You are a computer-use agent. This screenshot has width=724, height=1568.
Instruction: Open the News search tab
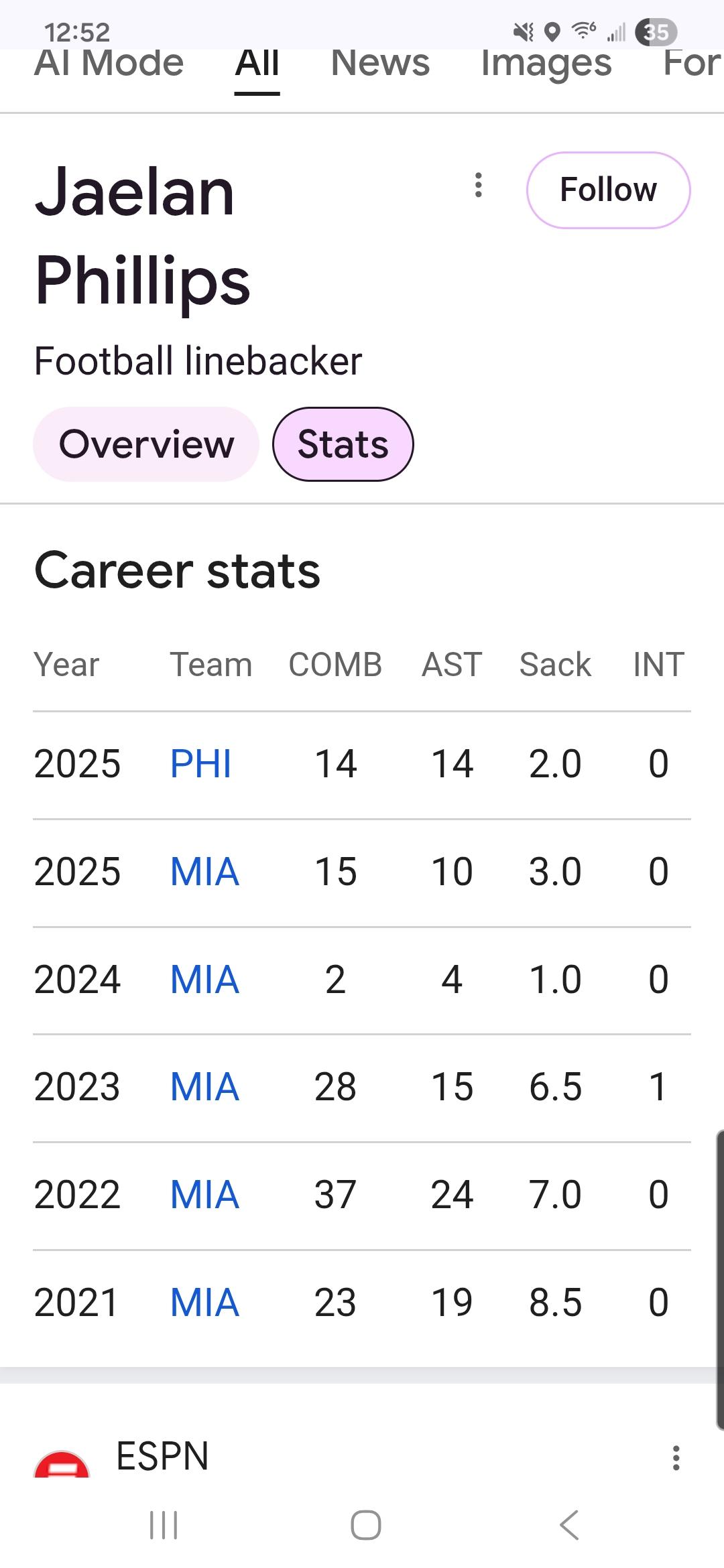[x=380, y=64]
